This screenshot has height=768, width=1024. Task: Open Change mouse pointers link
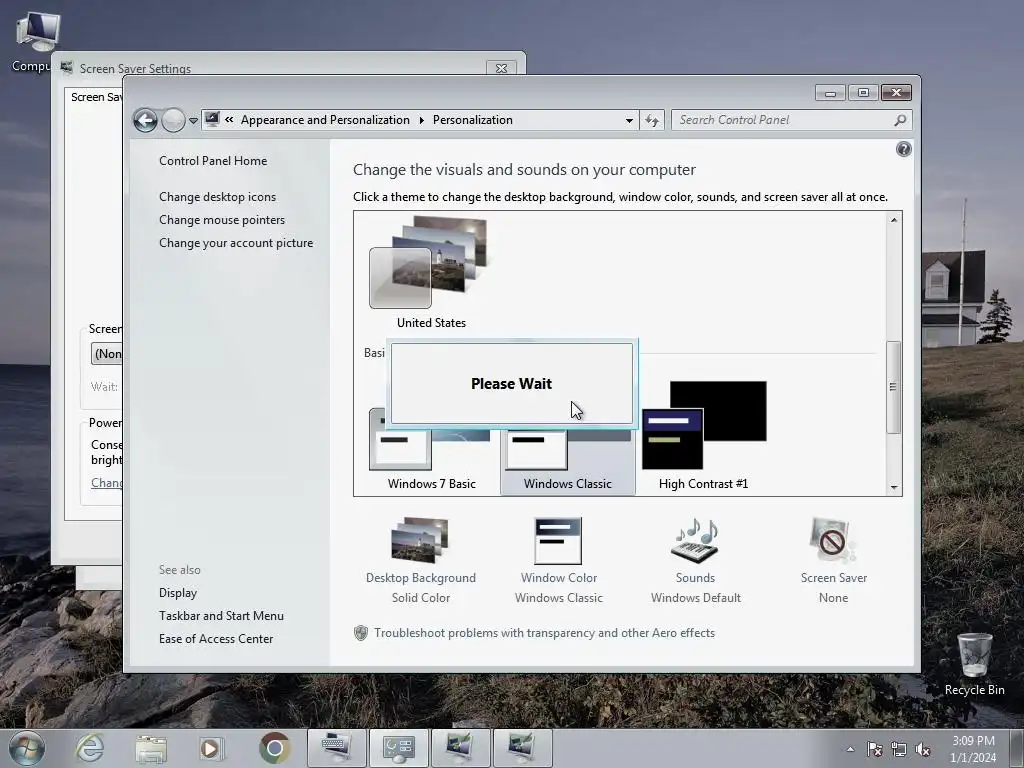pos(222,220)
